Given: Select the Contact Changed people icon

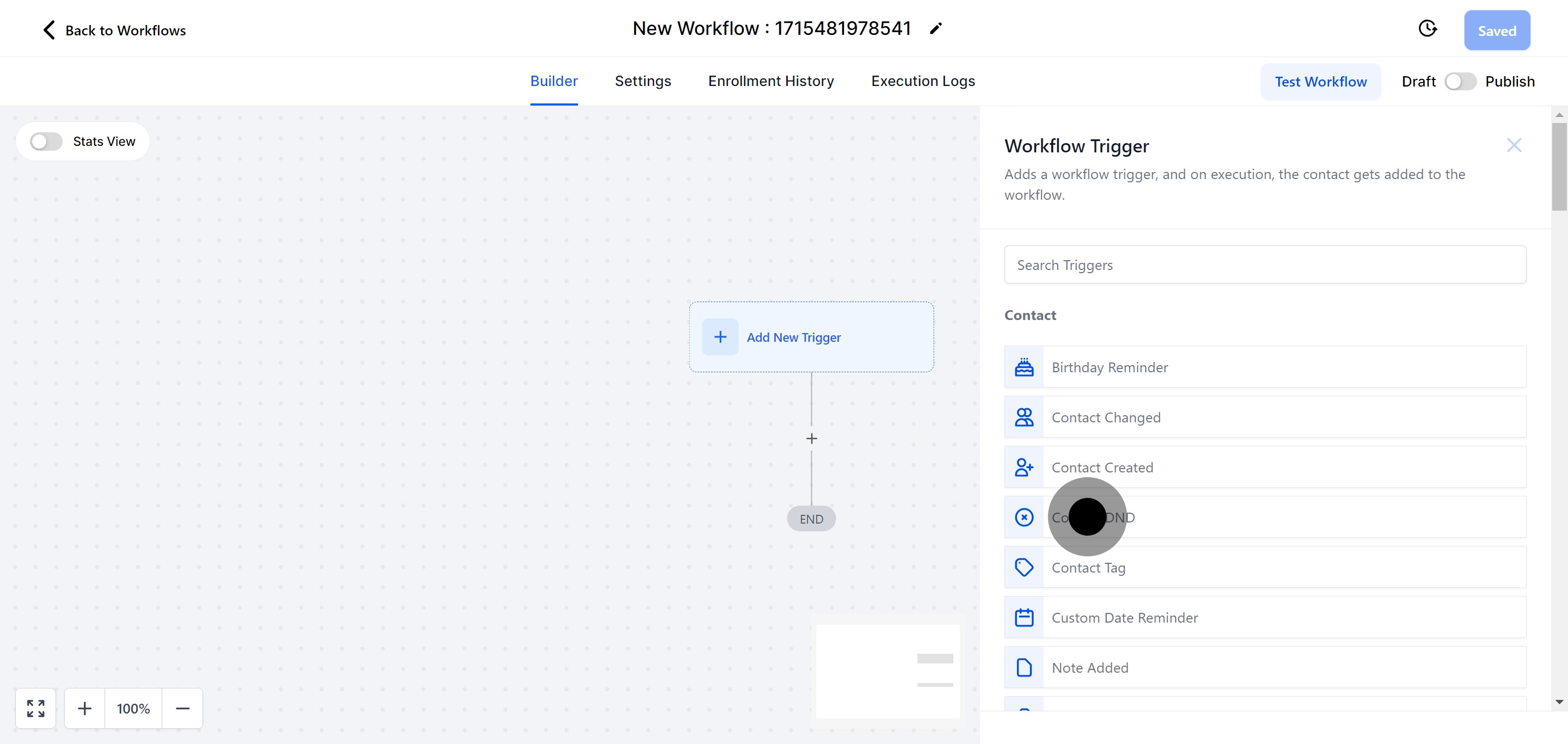Looking at the screenshot, I should tap(1024, 417).
